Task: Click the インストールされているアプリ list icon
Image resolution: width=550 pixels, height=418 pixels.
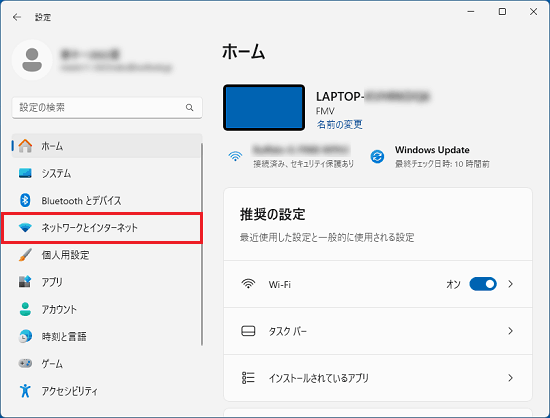Action: [248, 378]
